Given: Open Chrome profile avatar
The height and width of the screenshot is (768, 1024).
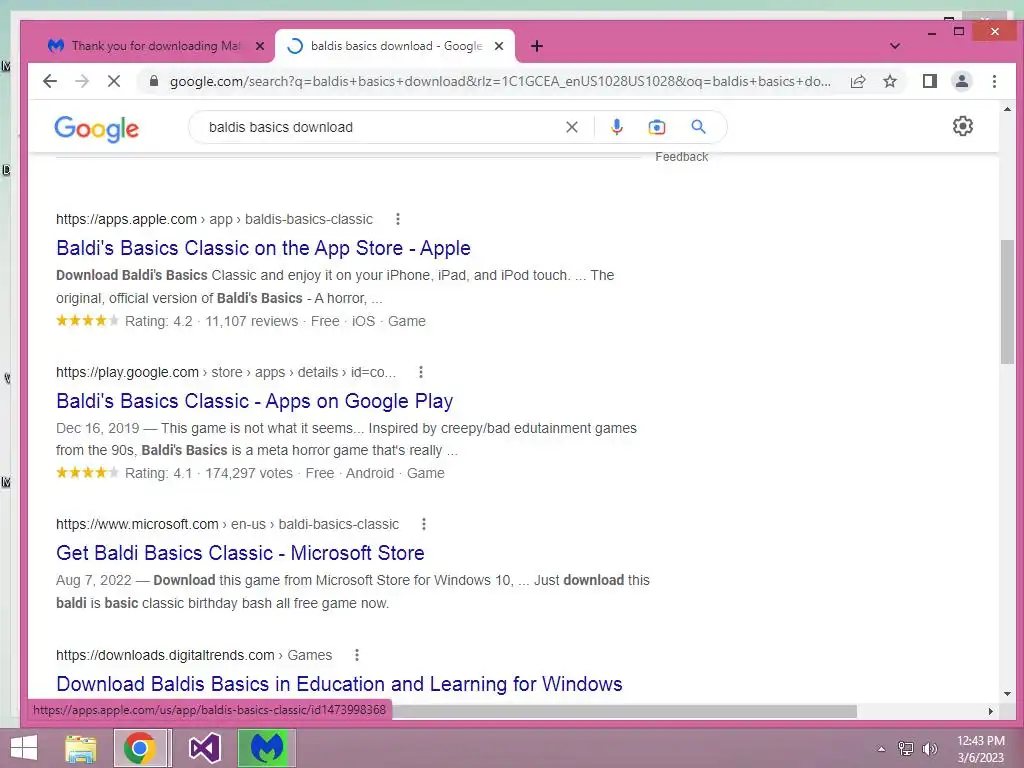Looking at the screenshot, I should pyautogui.click(x=962, y=81).
